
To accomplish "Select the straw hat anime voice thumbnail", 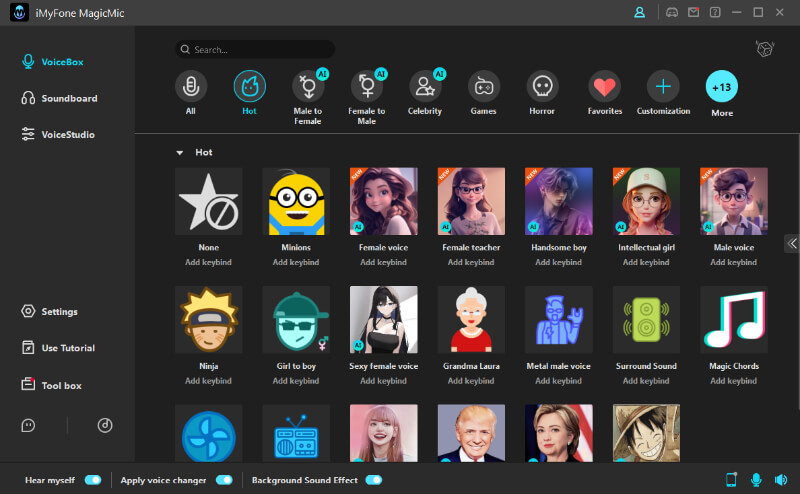I will click(646, 433).
